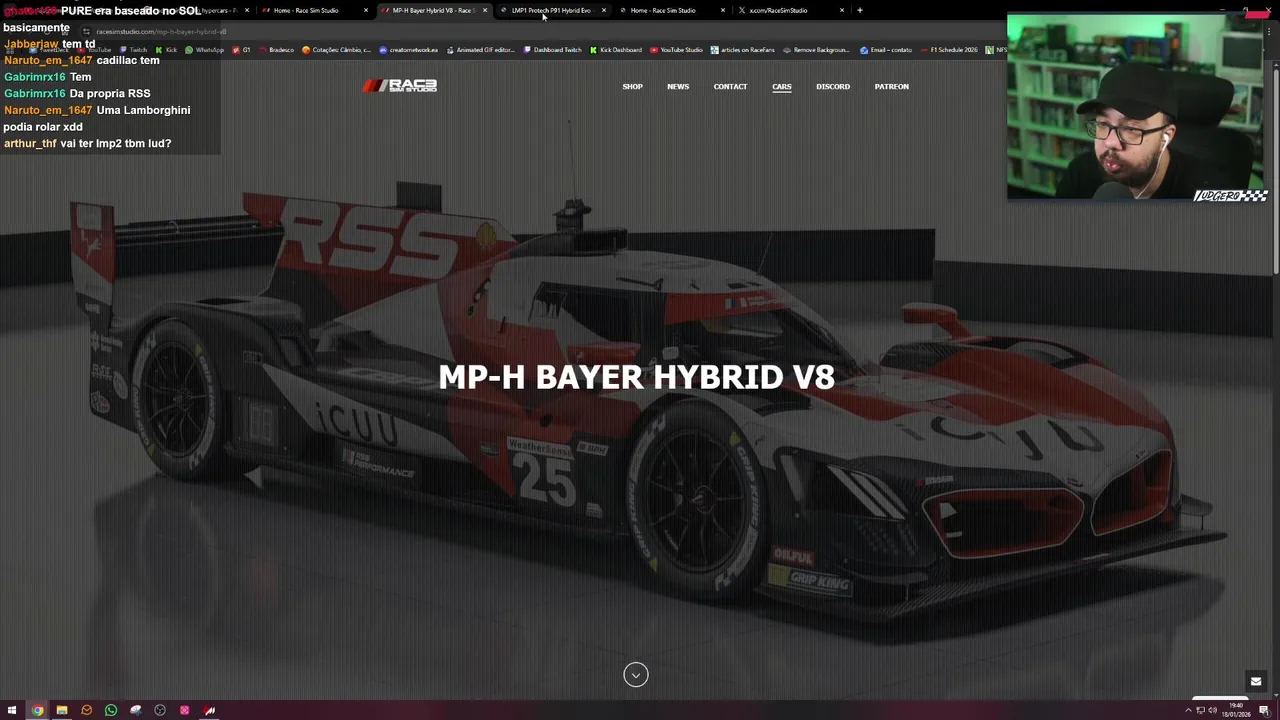Open the PATREON link in header
Image resolution: width=1280 pixels, height=720 pixels.
point(892,87)
